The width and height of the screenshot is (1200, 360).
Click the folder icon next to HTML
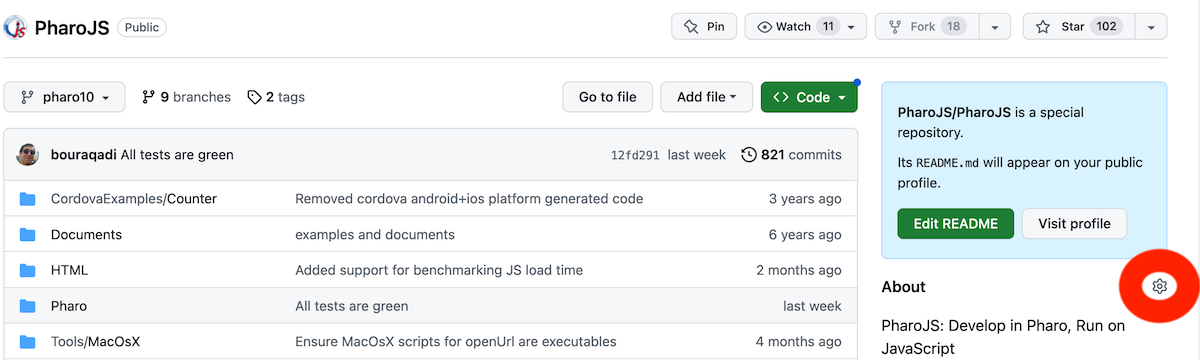tap(28, 270)
